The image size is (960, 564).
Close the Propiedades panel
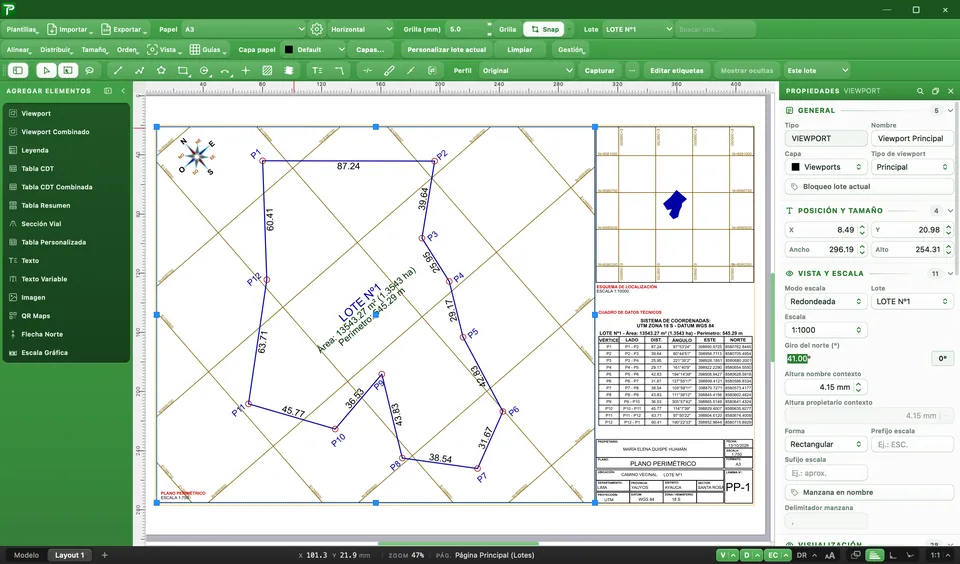pos(950,91)
